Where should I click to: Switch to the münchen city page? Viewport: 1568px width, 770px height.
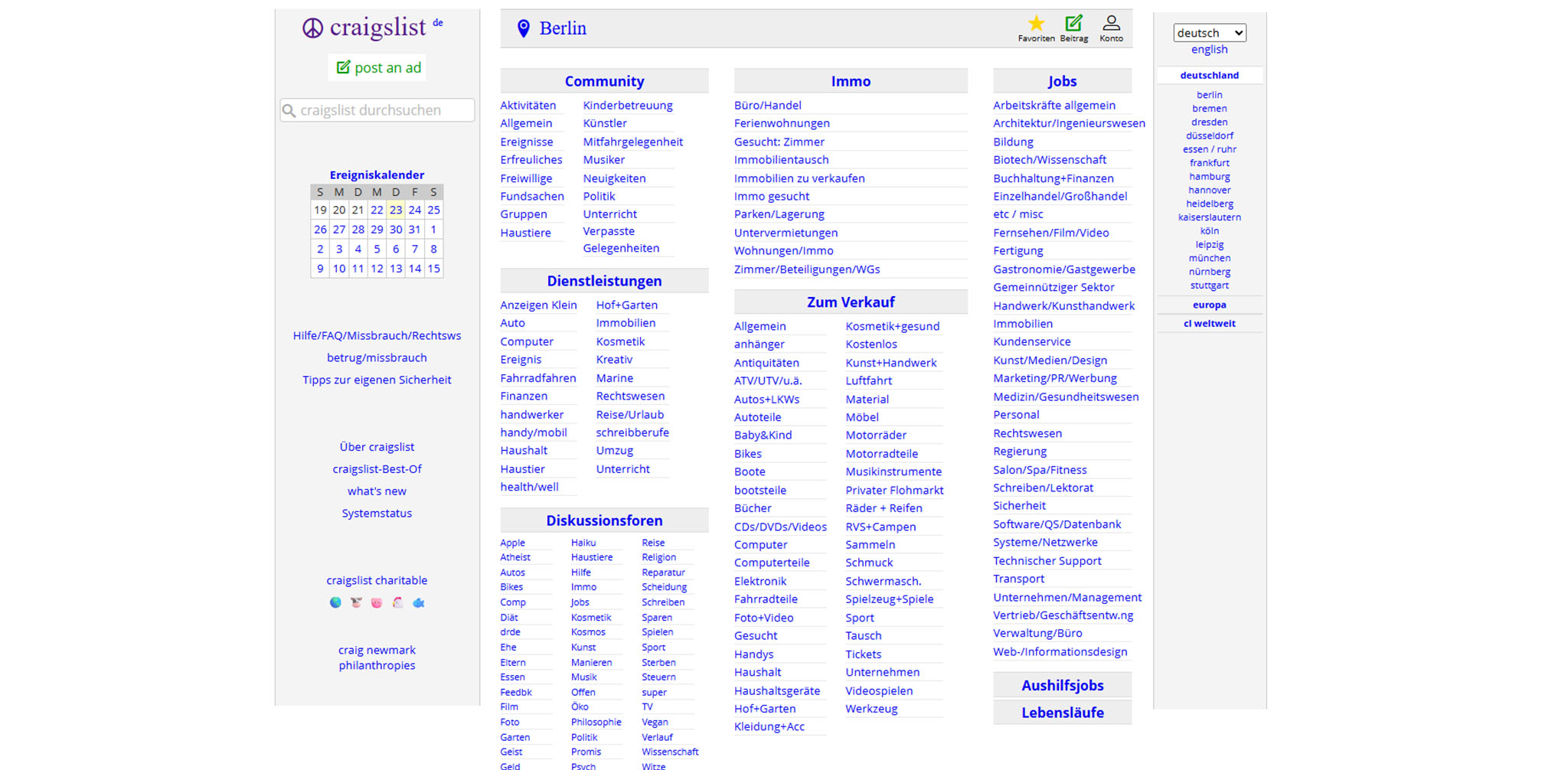coord(1209,258)
